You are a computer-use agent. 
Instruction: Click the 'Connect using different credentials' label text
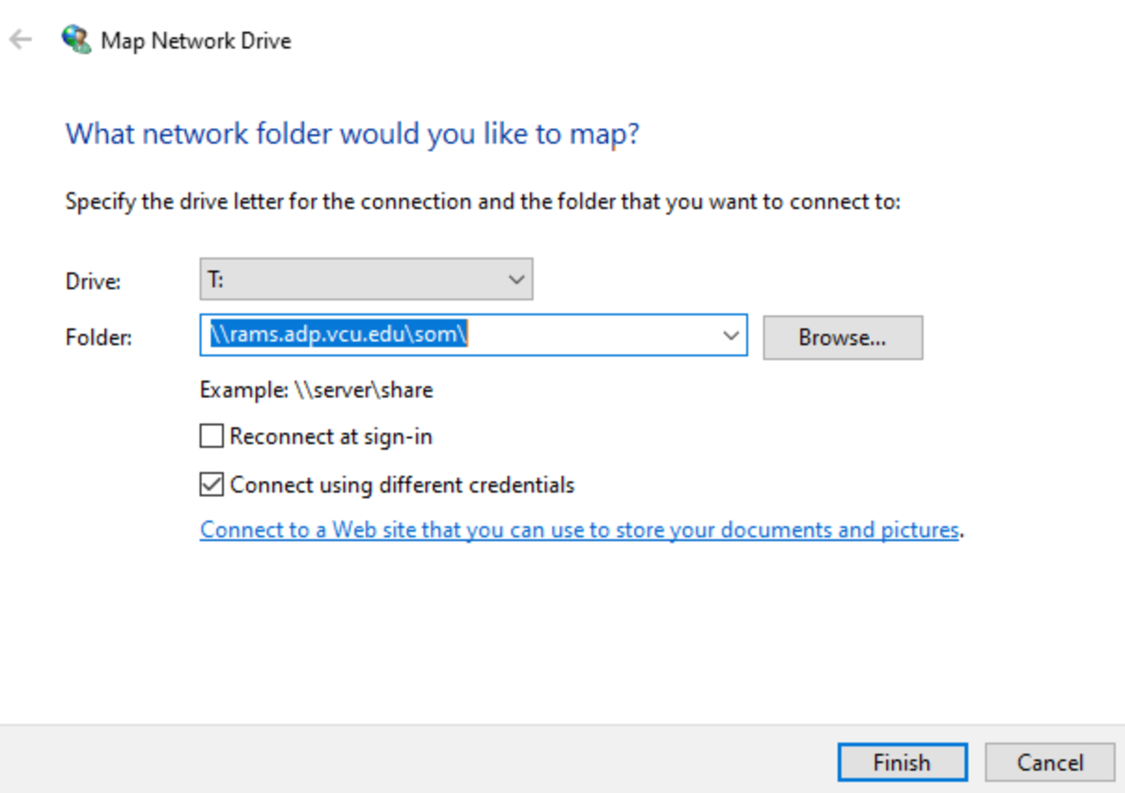click(x=402, y=486)
